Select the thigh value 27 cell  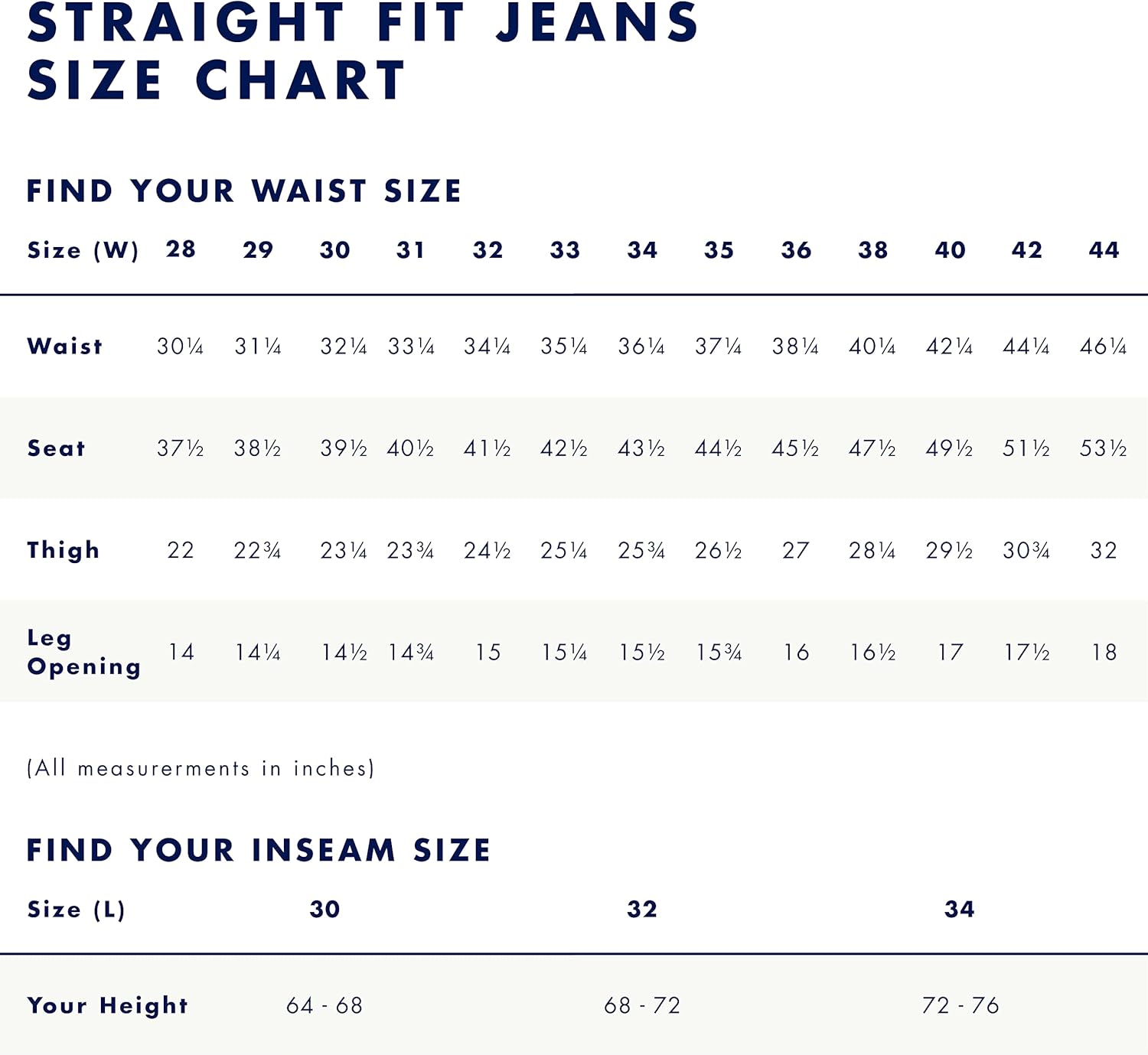click(796, 550)
